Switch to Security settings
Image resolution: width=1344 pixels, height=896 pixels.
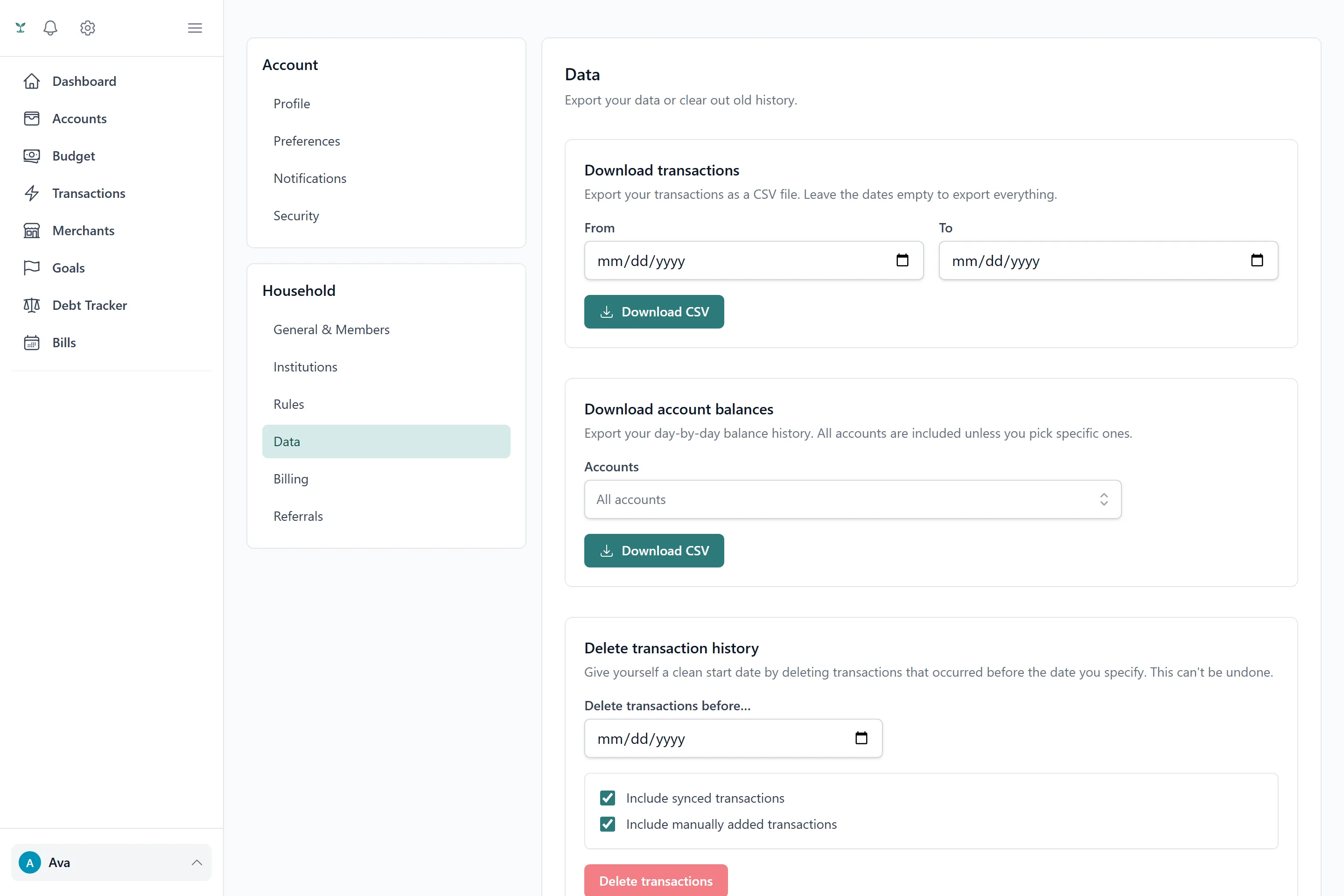(386, 216)
